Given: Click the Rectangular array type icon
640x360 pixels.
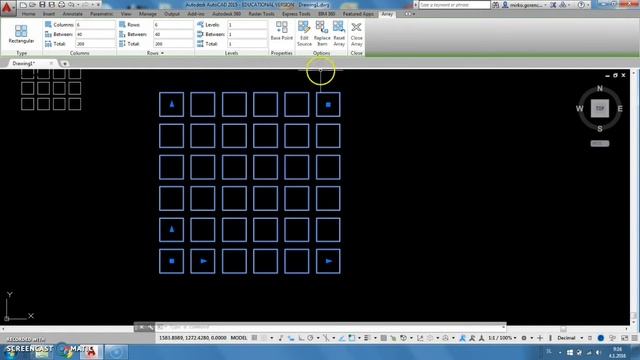Looking at the screenshot, I should tap(21, 34).
